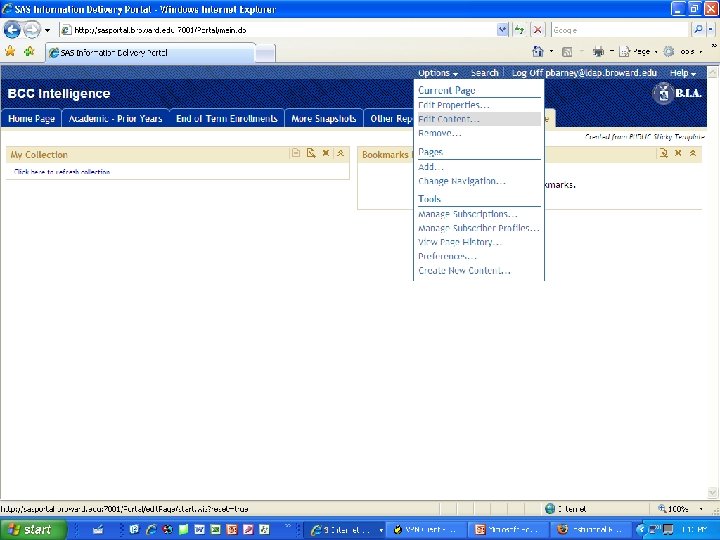Click the red Stop loading icon
Image resolution: width=720 pixels, height=540 pixels.
pos(537,30)
